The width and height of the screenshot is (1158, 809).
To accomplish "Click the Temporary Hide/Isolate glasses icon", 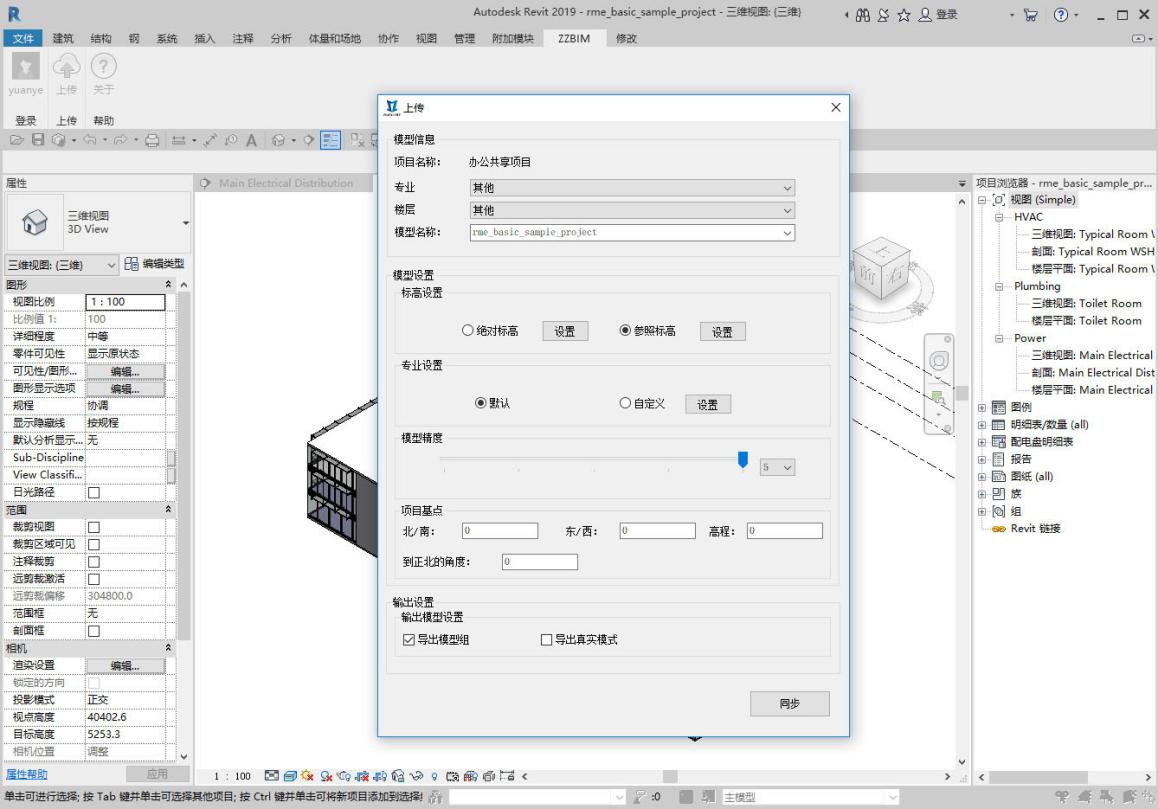I will [417, 776].
